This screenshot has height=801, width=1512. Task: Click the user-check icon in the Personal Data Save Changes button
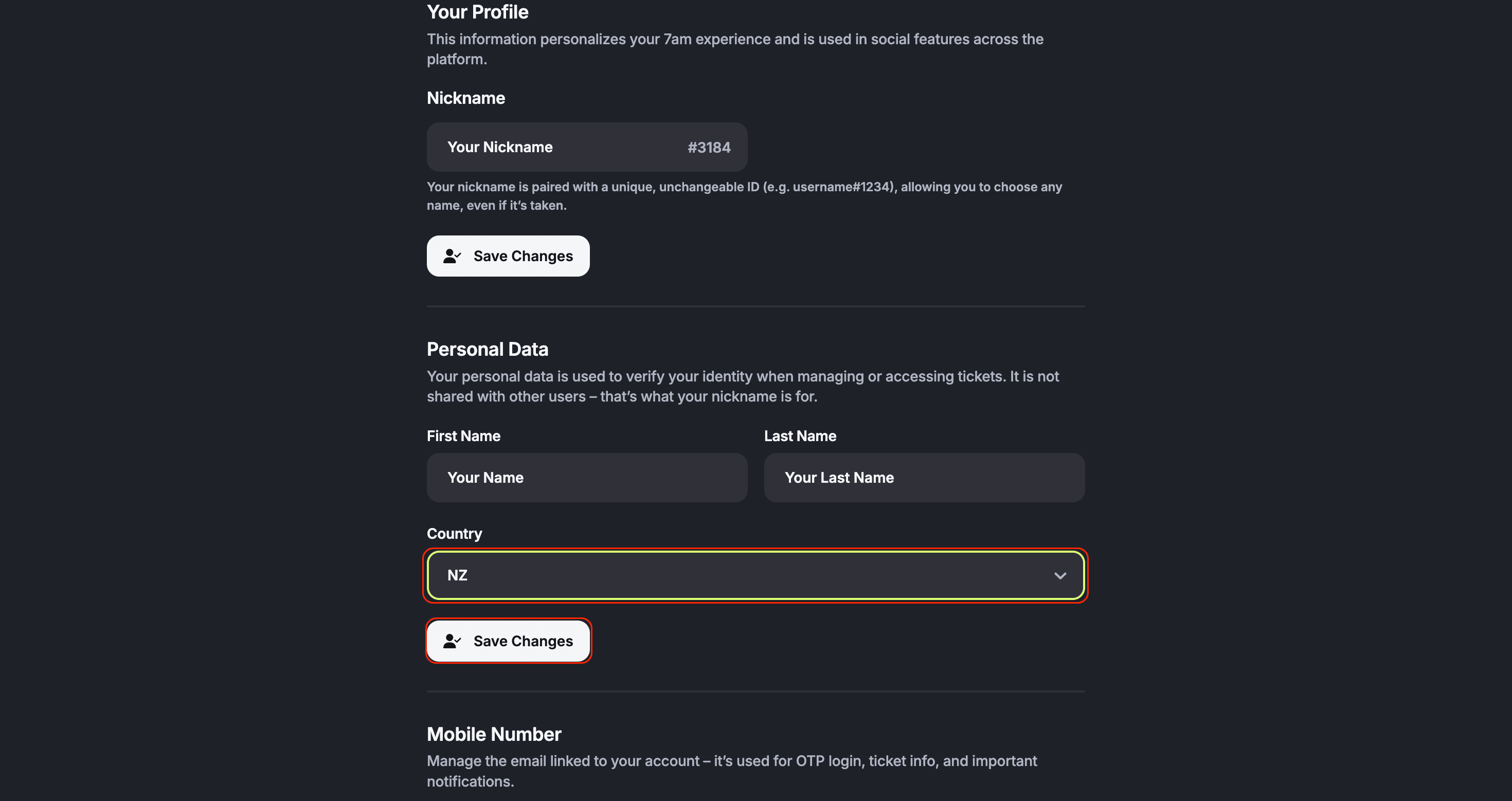tap(452, 642)
